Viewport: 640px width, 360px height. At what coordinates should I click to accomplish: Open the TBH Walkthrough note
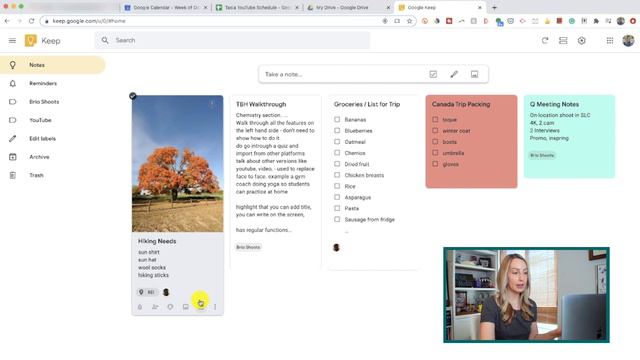pyautogui.click(x=276, y=182)
